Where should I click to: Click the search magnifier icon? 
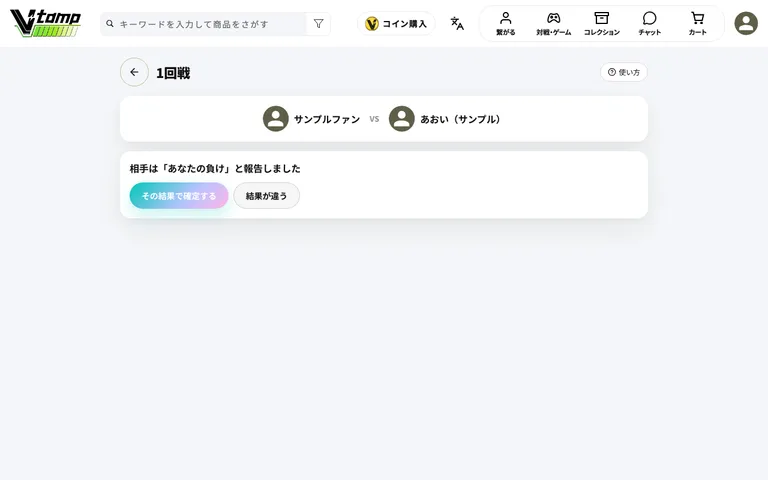(x=110, y=24)
